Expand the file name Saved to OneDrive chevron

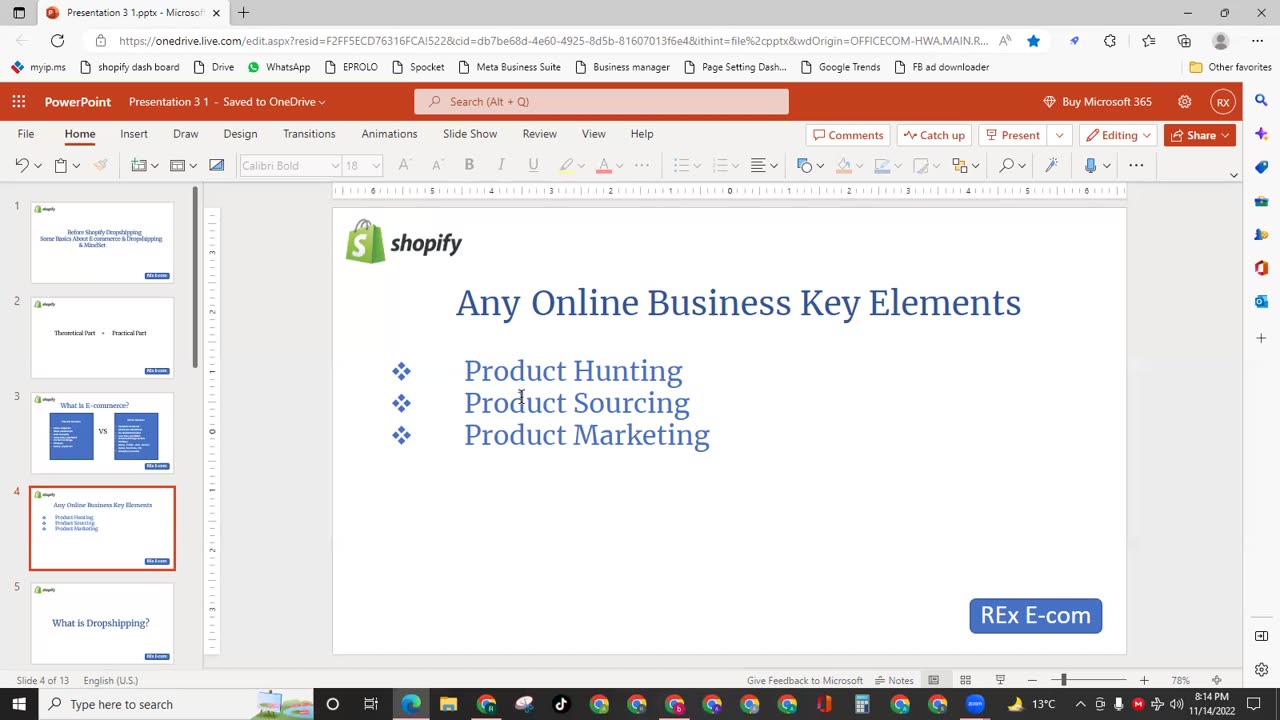322,102
